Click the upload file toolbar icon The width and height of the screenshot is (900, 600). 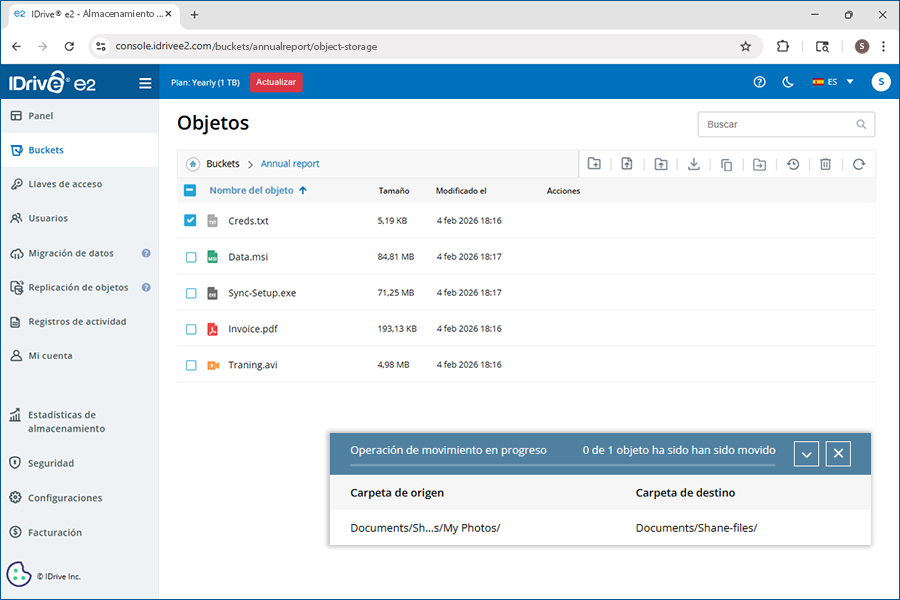[x=627, y=164]
